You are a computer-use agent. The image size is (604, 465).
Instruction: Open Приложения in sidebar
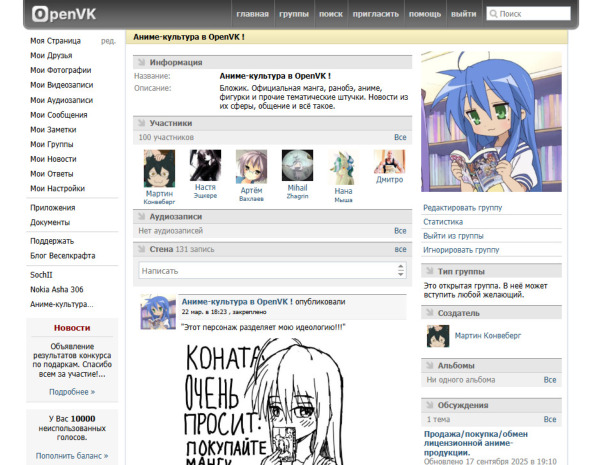point(53,208)
